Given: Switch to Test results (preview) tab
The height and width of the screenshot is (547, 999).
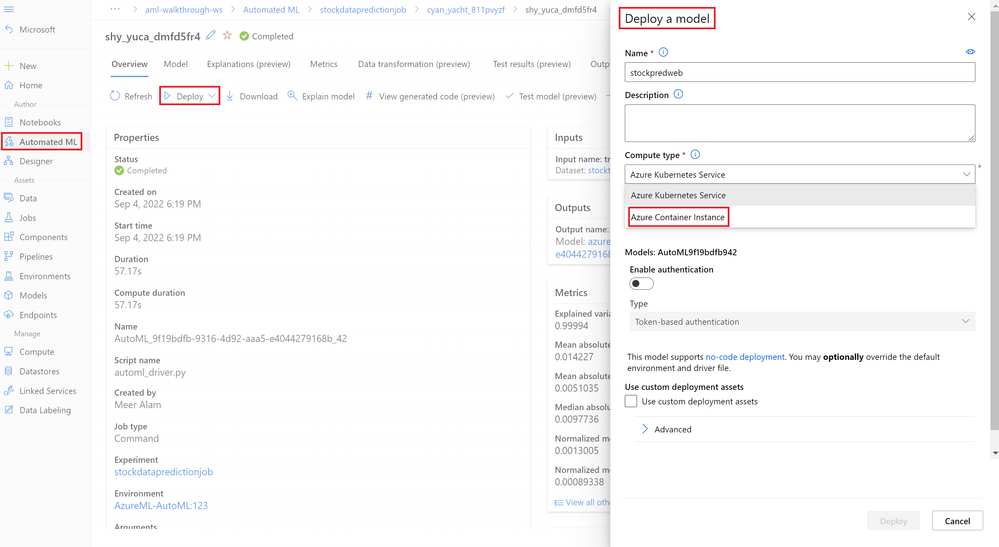Looking at the screenshot, I should [531, 64].
